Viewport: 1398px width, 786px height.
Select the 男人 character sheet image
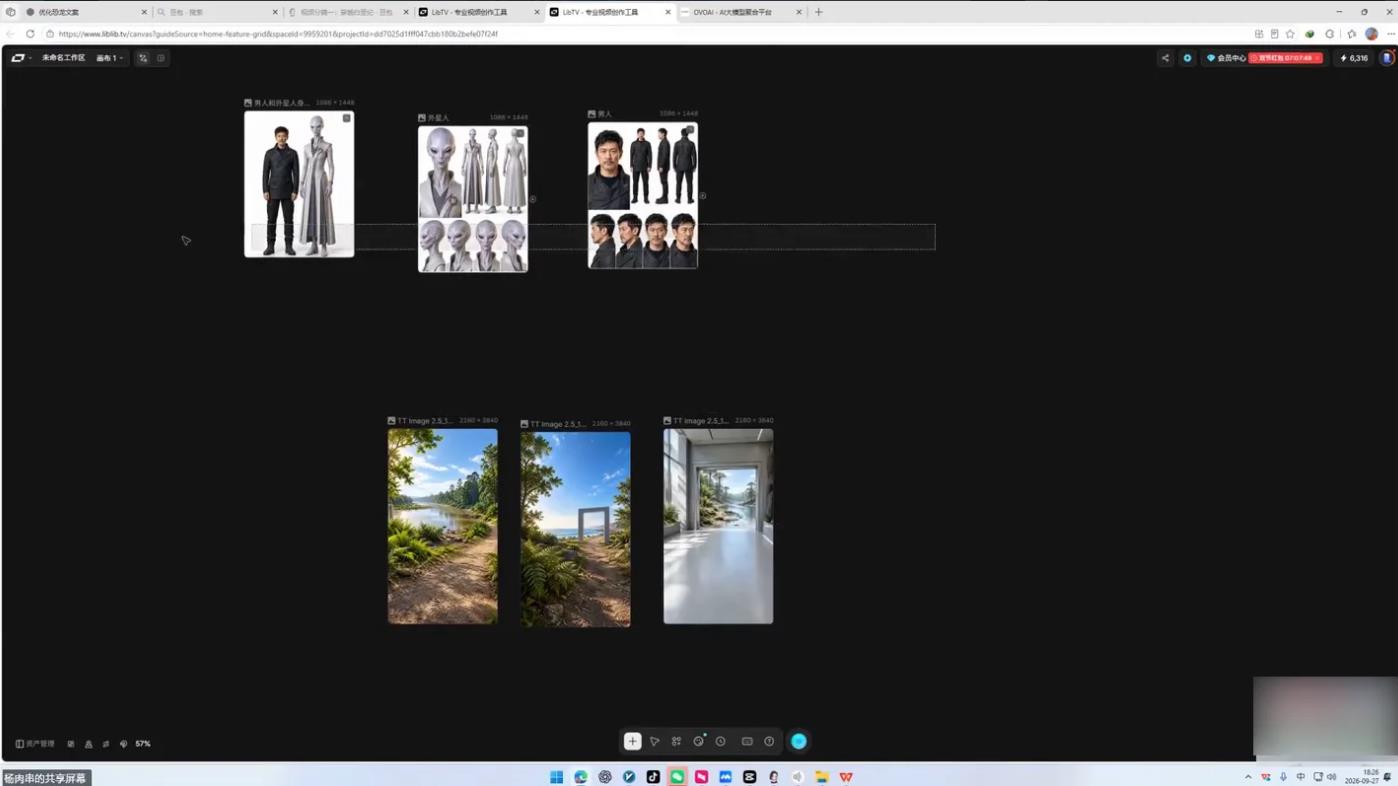point(643,195)
